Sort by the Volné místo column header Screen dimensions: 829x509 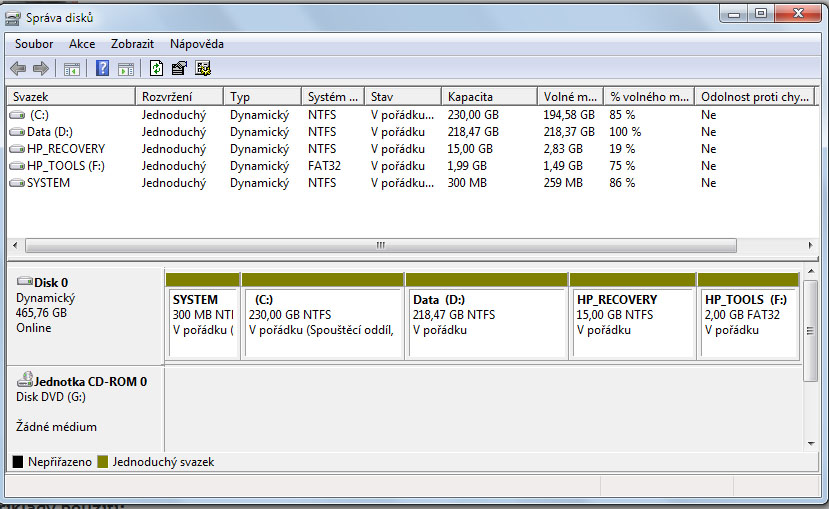pyautogui.click(x=570, y=97)
